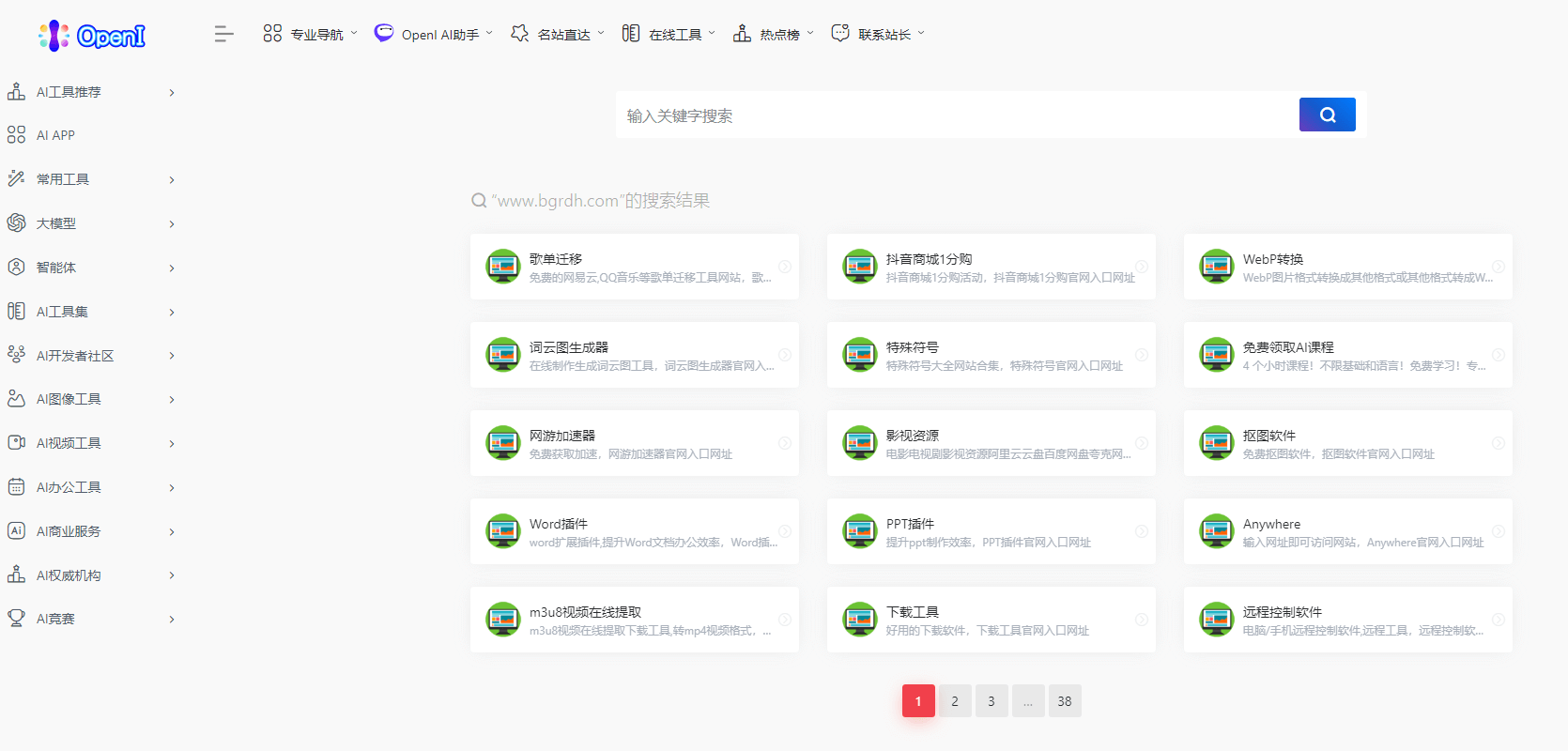This screenshot has width=1568, height=751.
Task: Click the AI视频工具 sidebar icon
Action: (16, 442)
